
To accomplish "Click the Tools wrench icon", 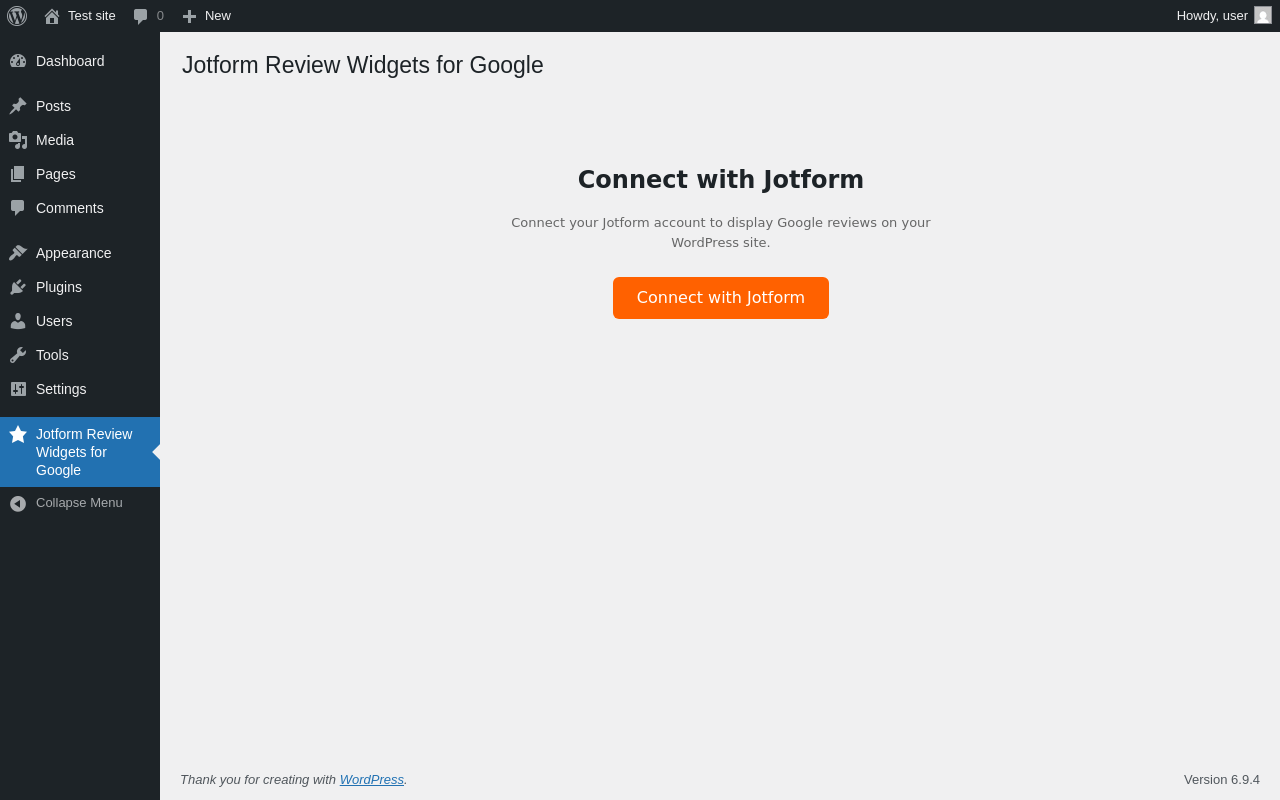I will (18, 355).
